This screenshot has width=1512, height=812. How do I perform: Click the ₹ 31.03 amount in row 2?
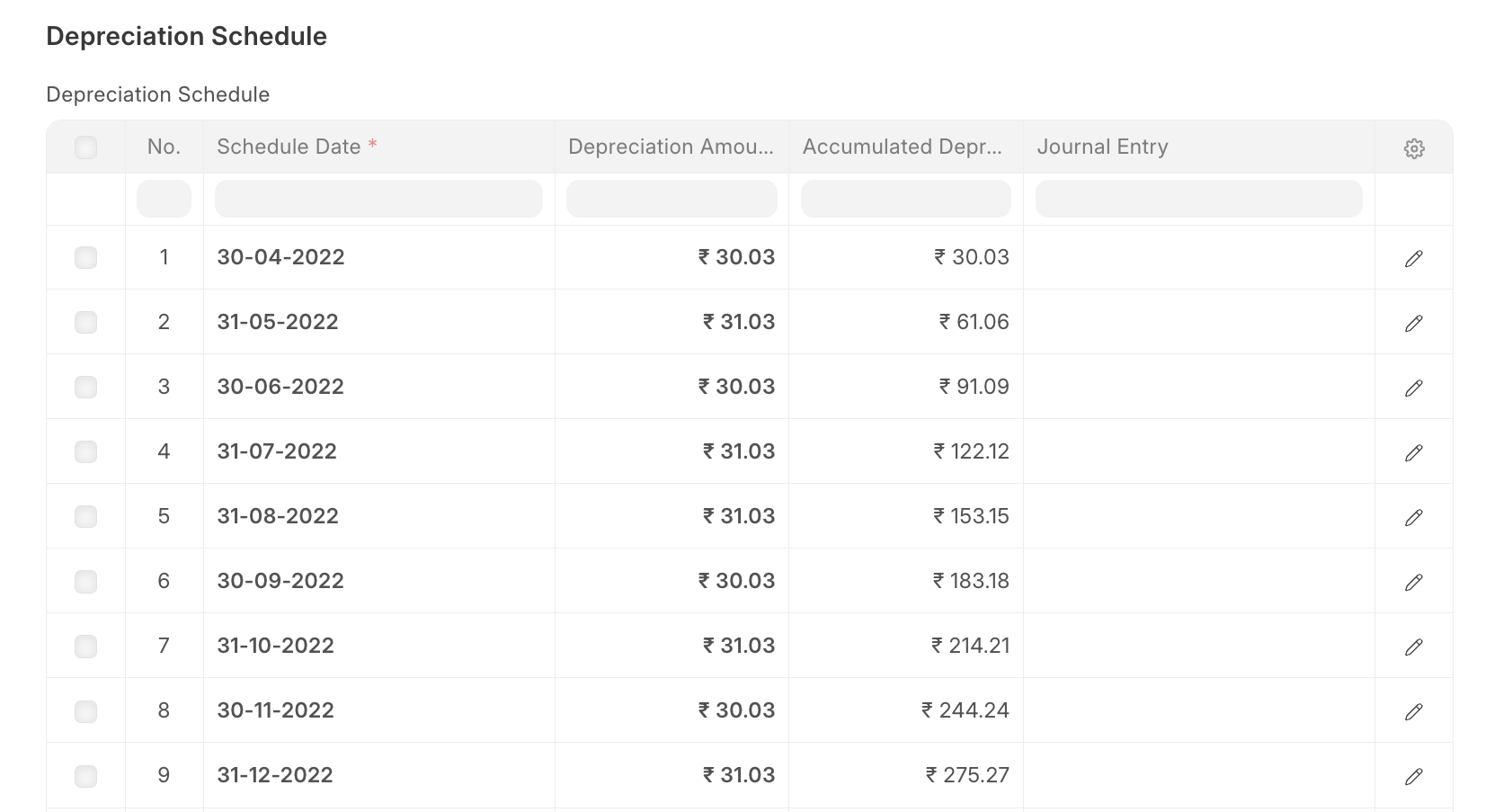point(739,322)
